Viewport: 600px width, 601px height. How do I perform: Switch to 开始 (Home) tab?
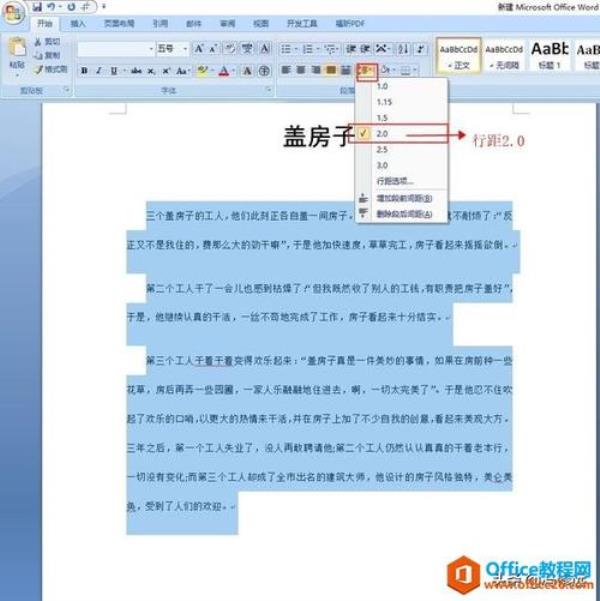point(45,24)
